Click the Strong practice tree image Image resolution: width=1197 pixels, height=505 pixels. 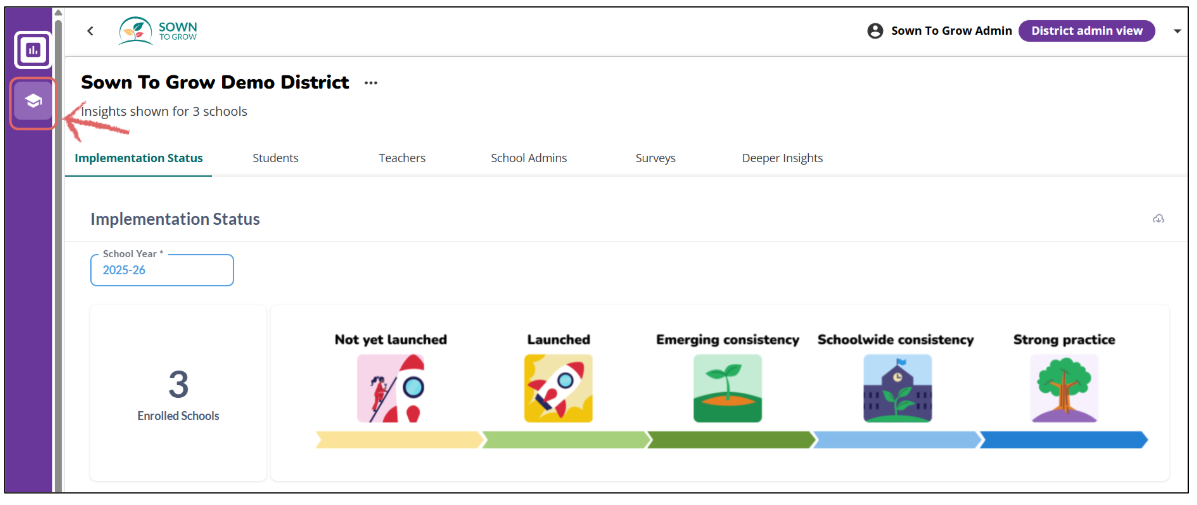(x=1064, y=388)
